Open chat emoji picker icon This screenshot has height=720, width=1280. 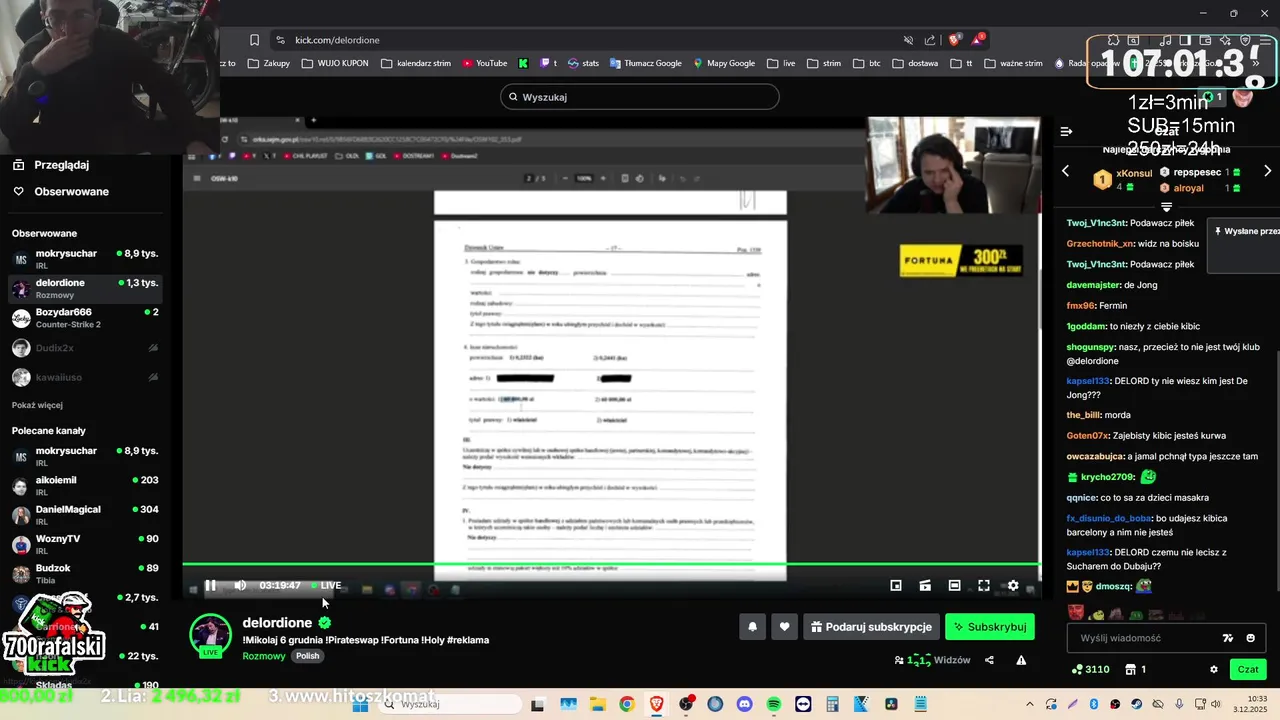tap(1250, 638)
